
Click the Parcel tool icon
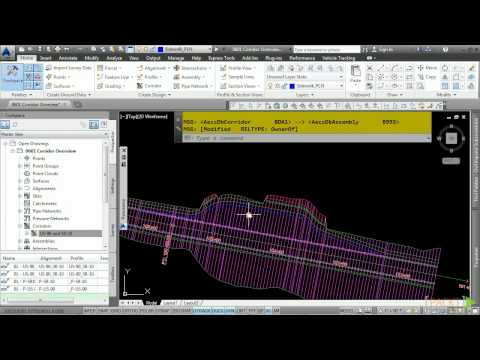pyautogui.click(x=100, y=68)
